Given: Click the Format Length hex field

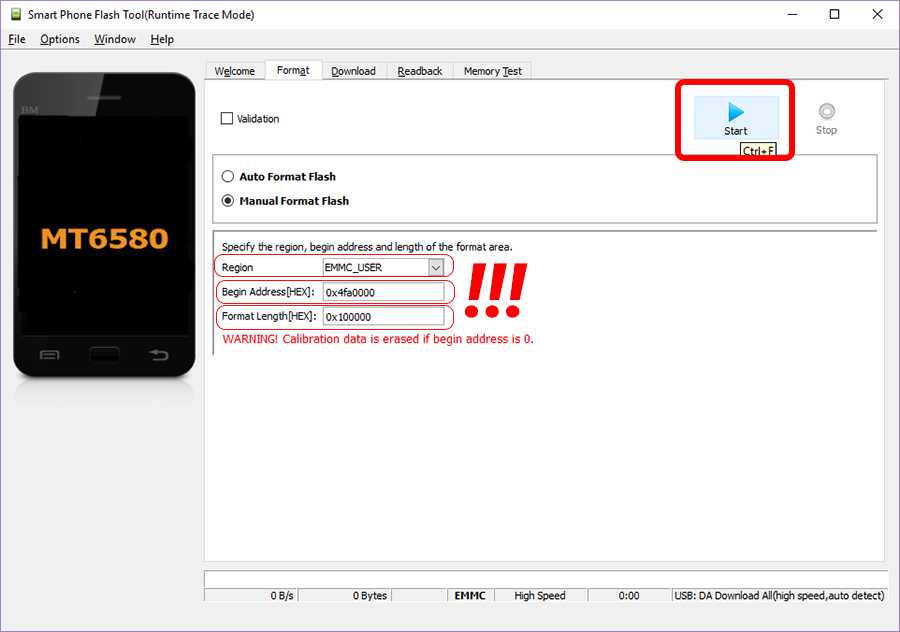Looking at the screenshot, I should [x=383, y=317].
